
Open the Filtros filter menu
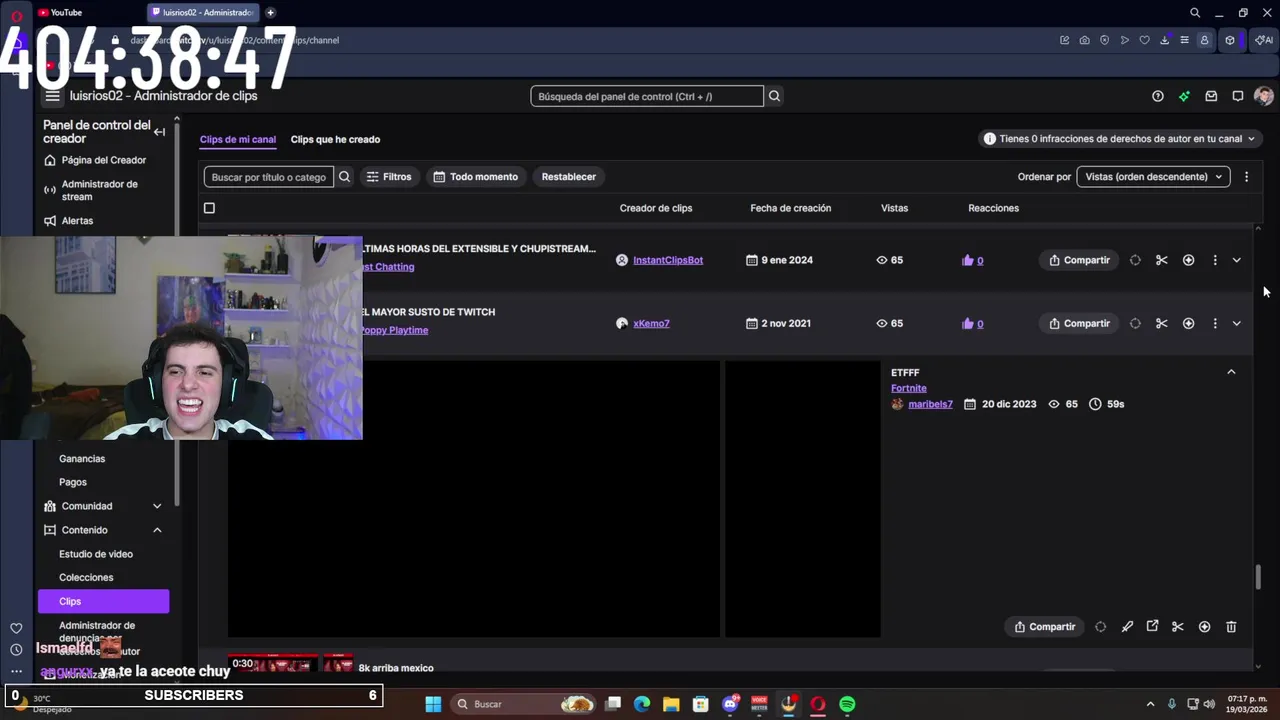click(x=389, y=177)
